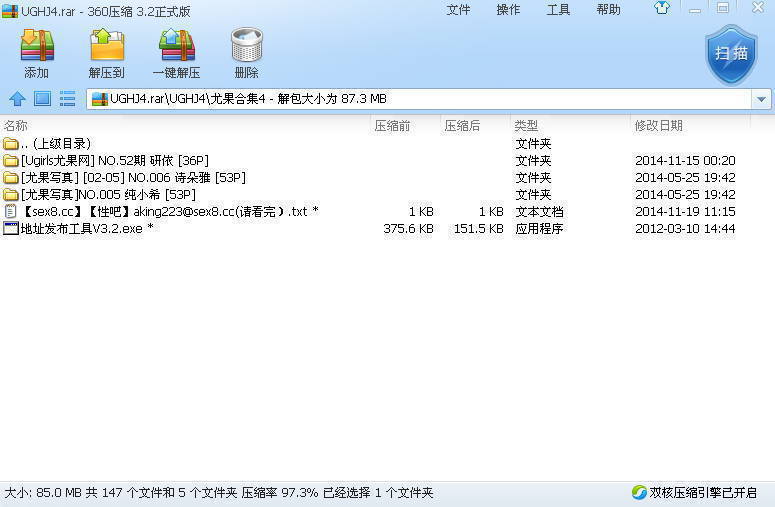Image resolution: width=775 pixels, height=507 pixels.
Task: Click the status bar size summary text
Action: (x=218, y=492)
